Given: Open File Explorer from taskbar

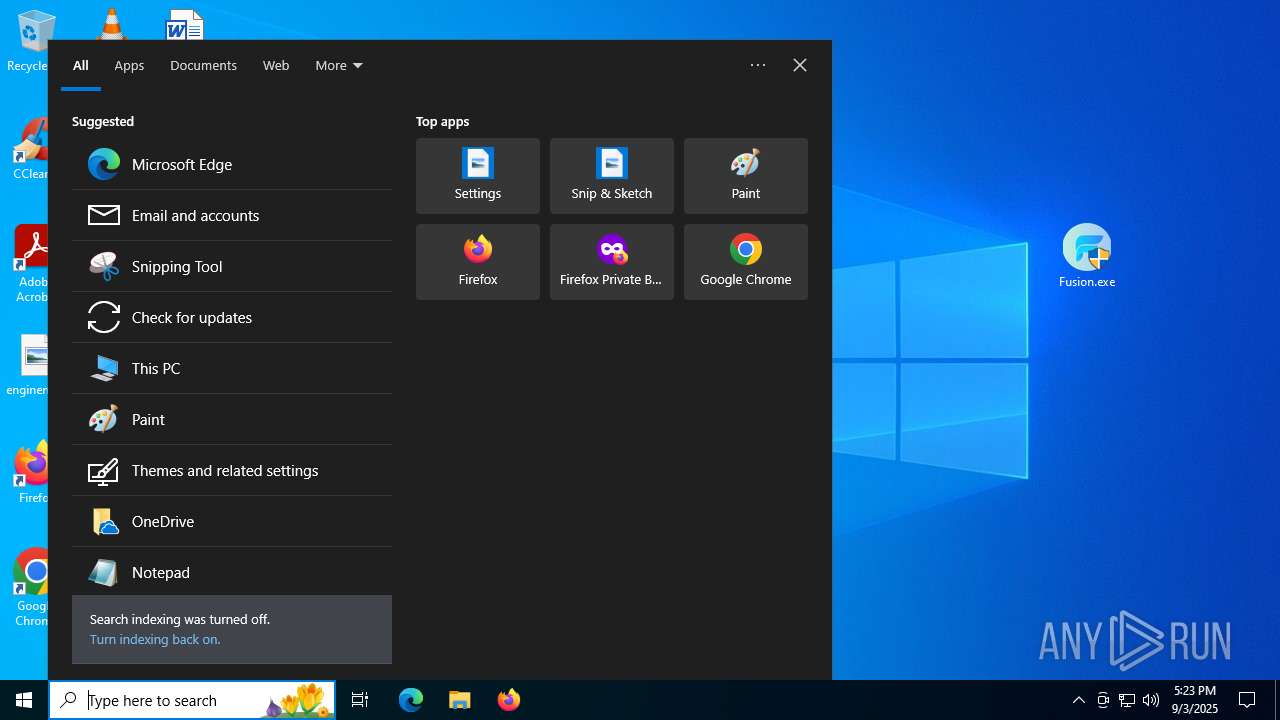Looking at the screenshot, I should [x=460, y=700].
